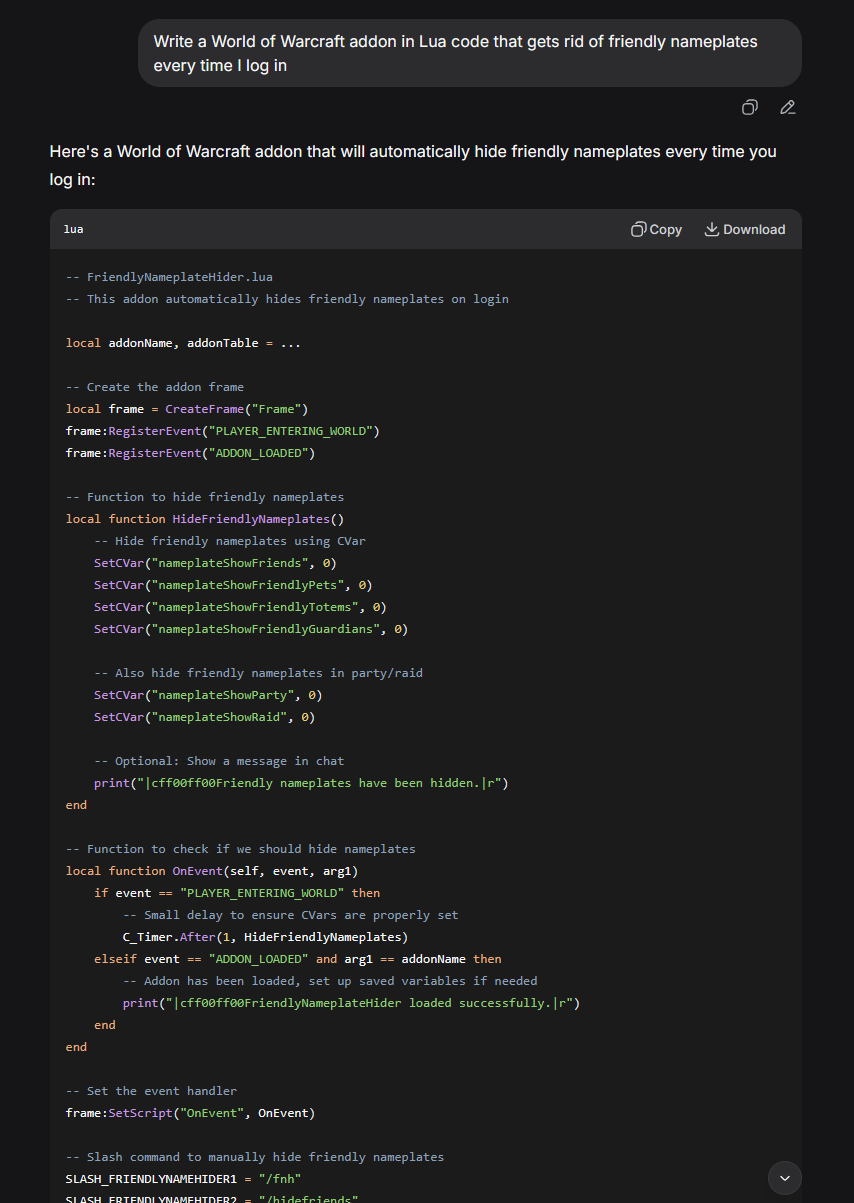Click the FriendlyNameplateHider.lua comment line
This screenshot has width=854, height=1203.
(169, 277)
